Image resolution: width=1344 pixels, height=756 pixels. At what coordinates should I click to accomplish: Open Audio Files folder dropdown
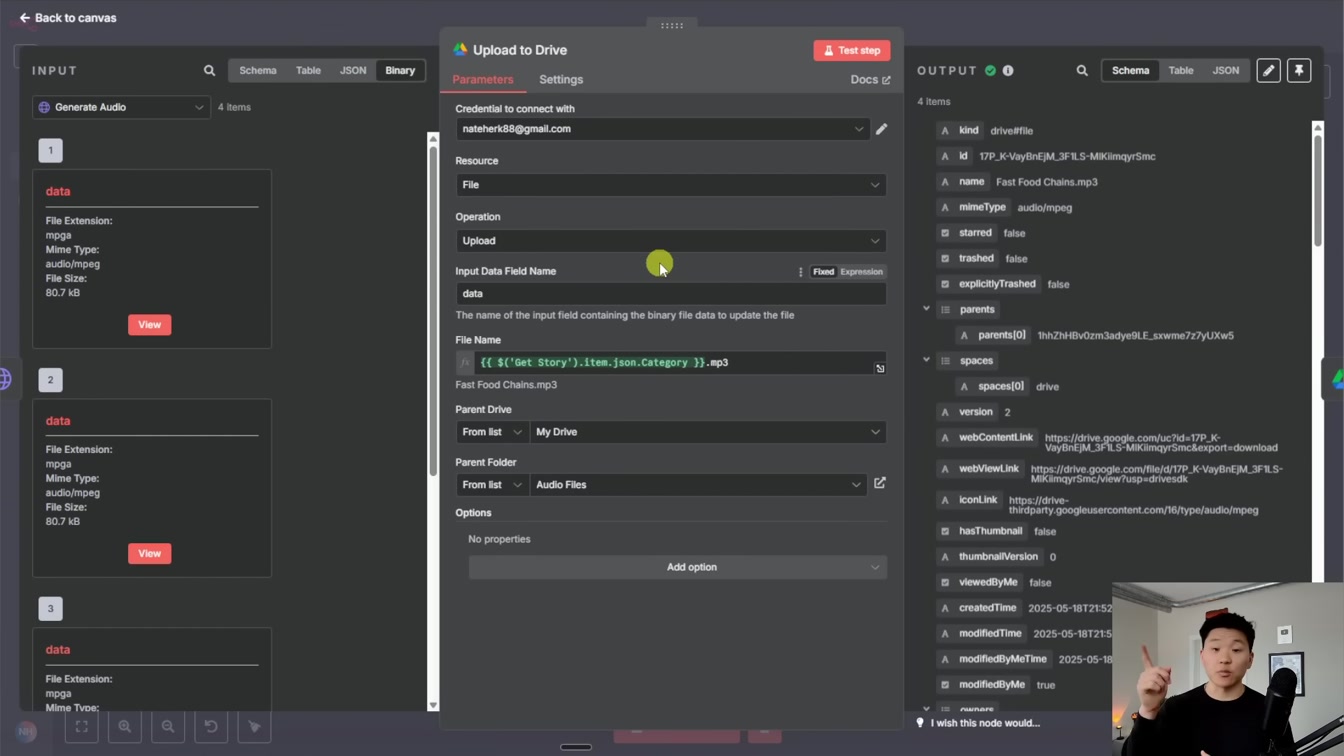point(698,485)
